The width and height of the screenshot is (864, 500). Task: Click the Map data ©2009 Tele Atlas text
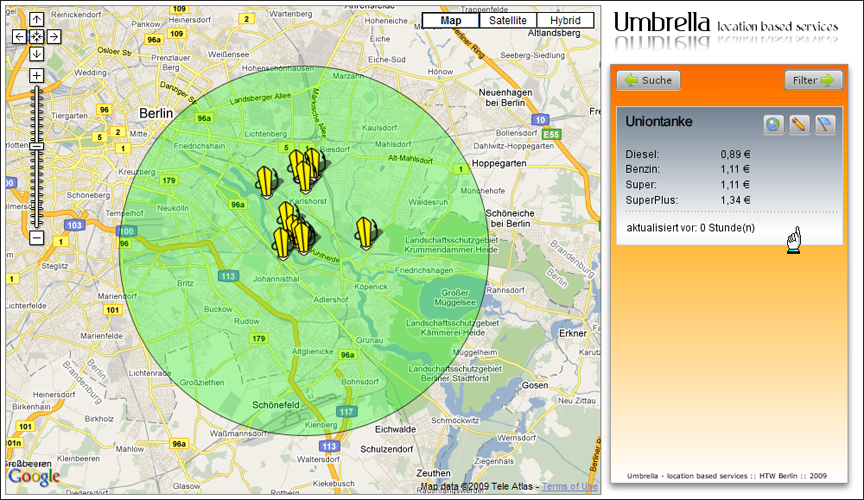(476, 486)
